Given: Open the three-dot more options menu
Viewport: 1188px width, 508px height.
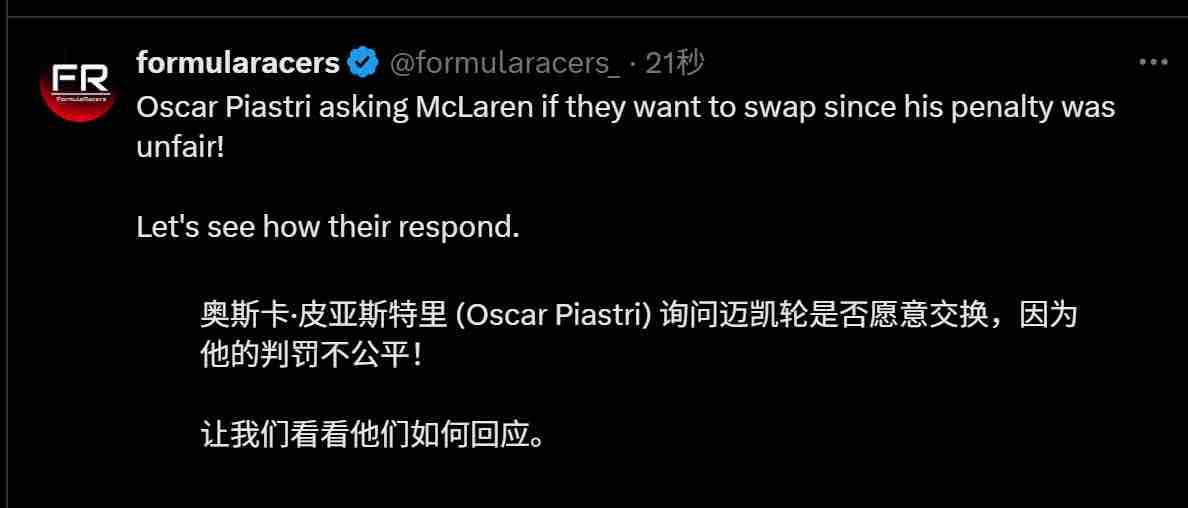Looking at the screenshot, I should point(1154,63).
